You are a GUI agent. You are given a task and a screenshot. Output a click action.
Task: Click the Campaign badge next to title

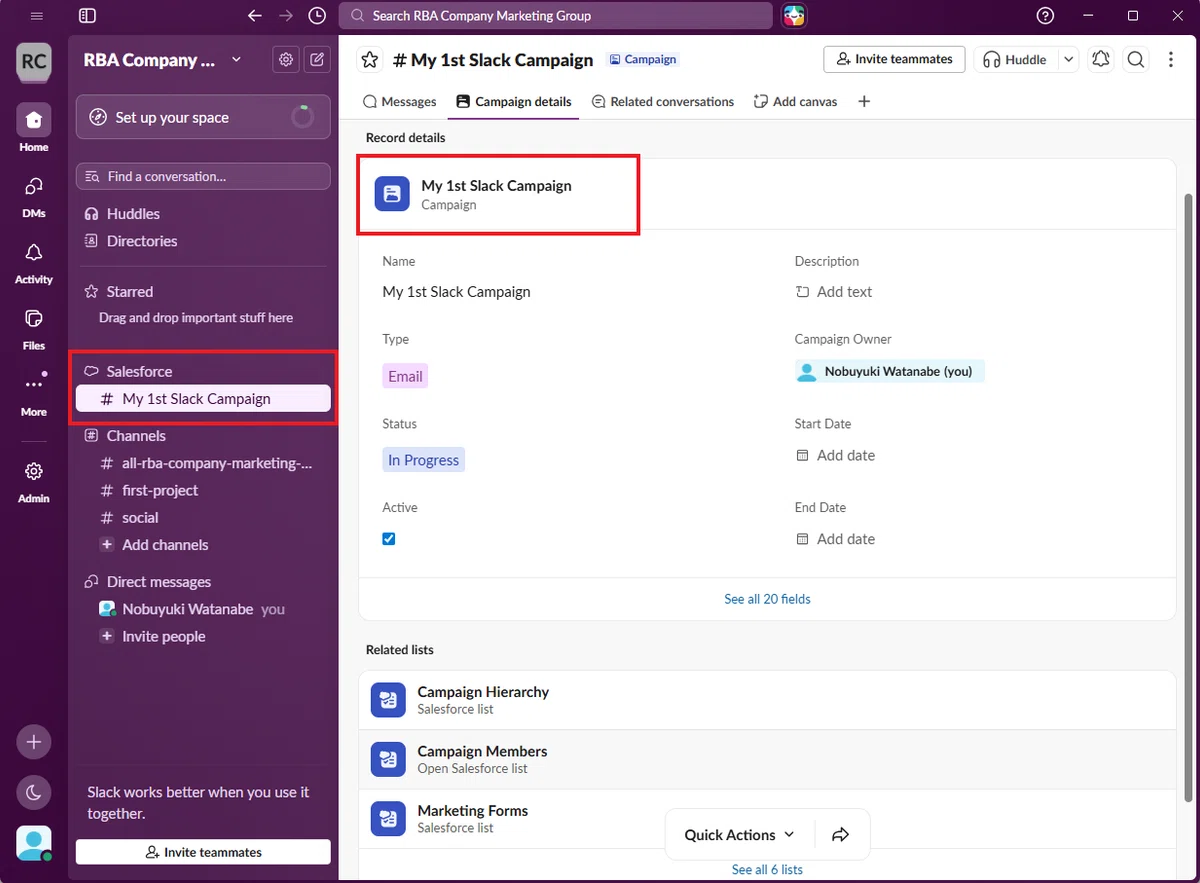coord(643,60)
